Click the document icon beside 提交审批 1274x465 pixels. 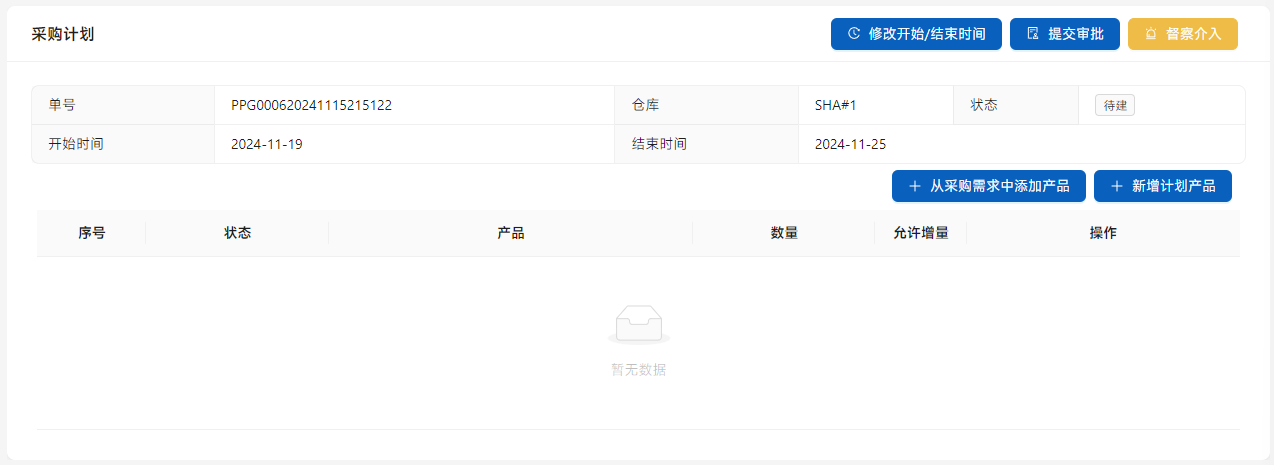pos(1033,33)
